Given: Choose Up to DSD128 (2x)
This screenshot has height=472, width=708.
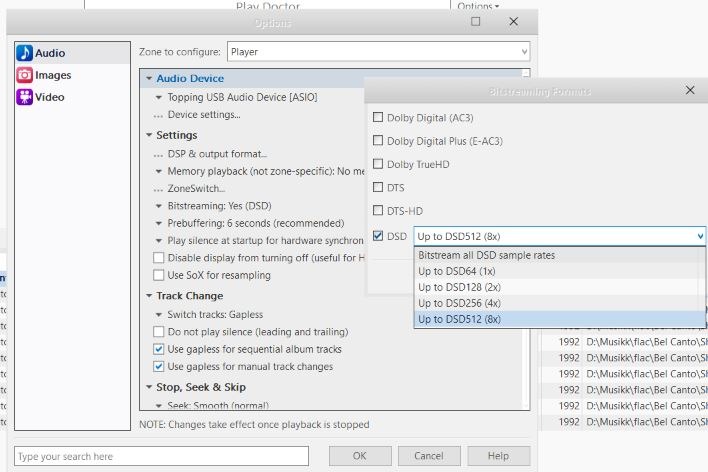Looking at the screenshot, I should pyautogui.click(x=559, y=287).
